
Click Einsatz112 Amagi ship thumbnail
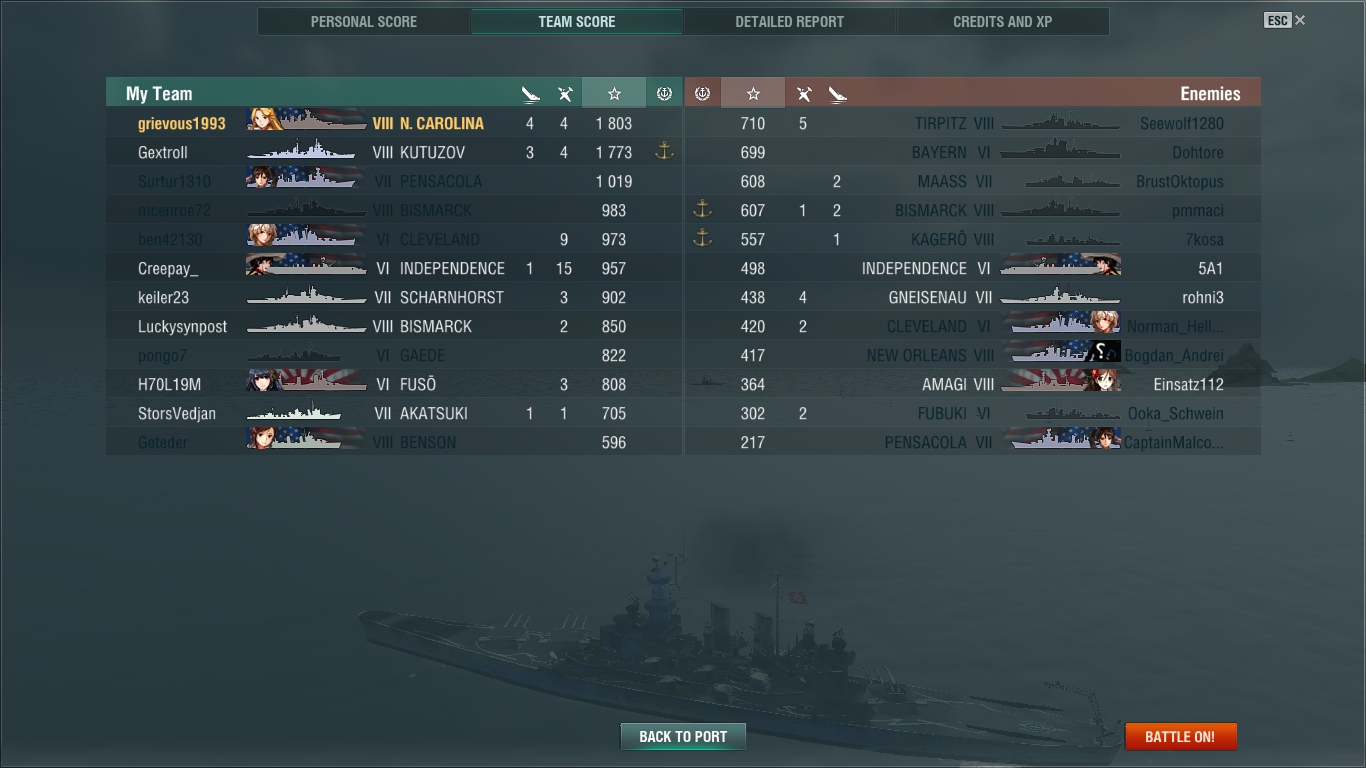click(x=1060, y=384)
